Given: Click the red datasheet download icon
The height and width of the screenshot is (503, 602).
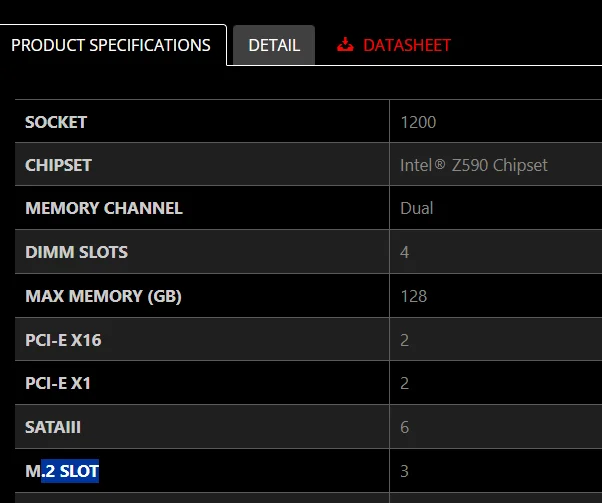Looking at the screenshot, I should click(345, 45).
